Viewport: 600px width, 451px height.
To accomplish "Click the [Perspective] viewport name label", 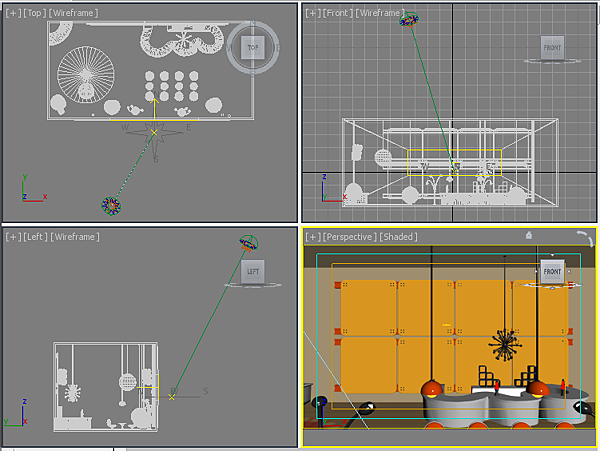I will coord(349,237).
